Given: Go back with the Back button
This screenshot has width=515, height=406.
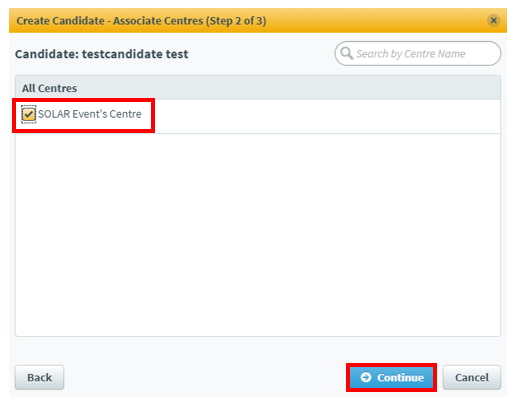Looking at the screenshot, I should coord(39,377).
